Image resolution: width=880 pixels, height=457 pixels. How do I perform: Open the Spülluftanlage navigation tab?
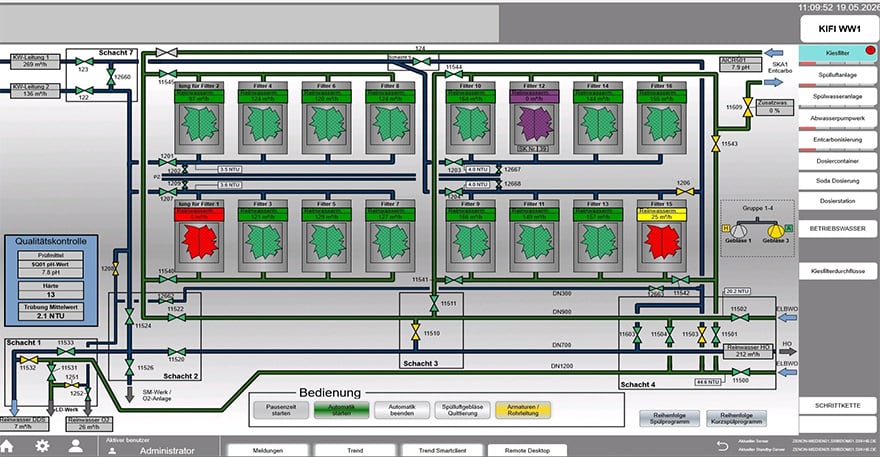(x=837, y=75)
